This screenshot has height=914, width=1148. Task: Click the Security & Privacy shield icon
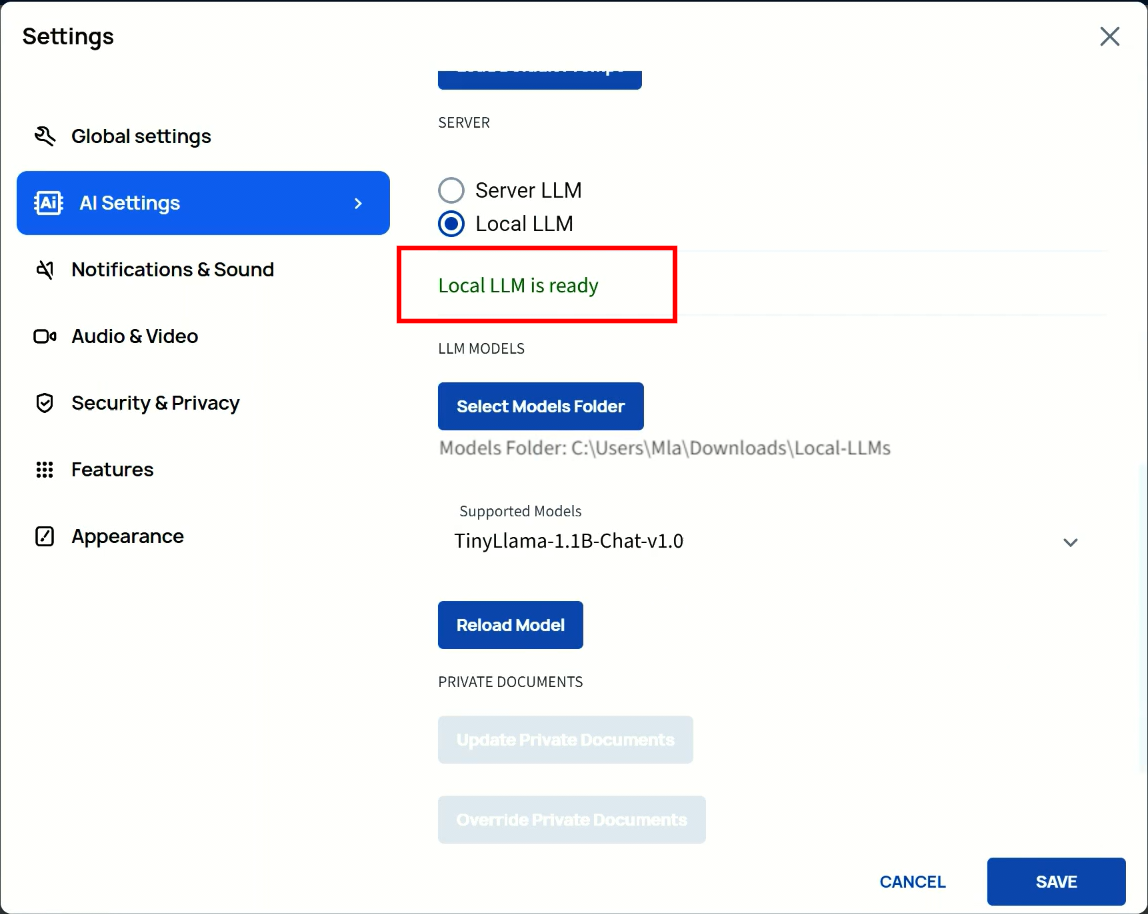click(44, 403)
